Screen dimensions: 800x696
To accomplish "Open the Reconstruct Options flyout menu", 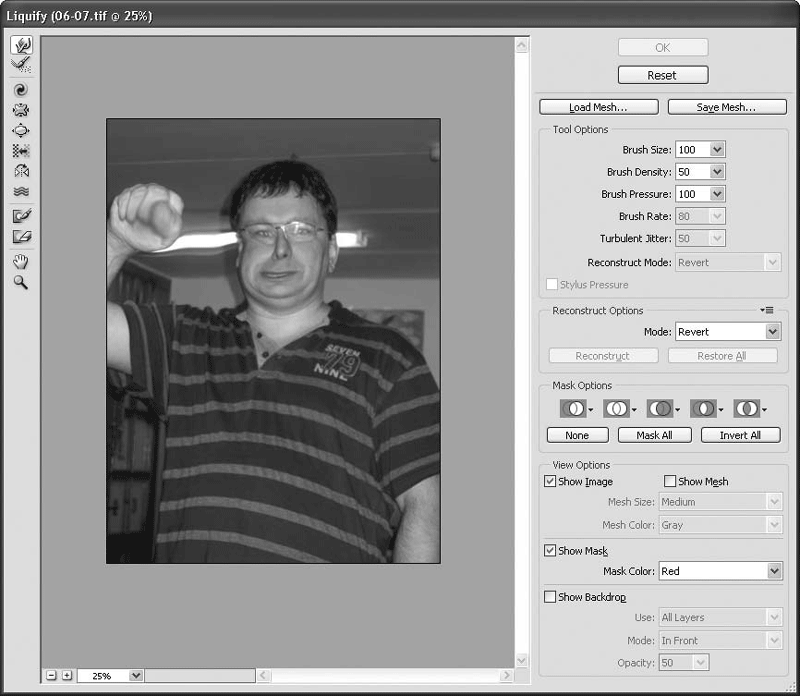I will coord(767,311).
